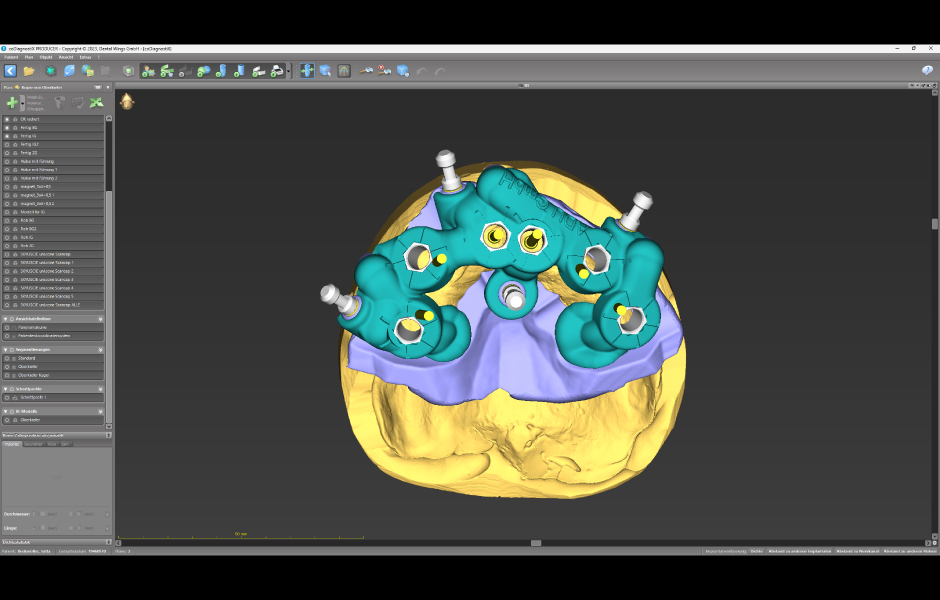Click the head orientation icon in viewport
This screenshot has width=940, height=600.
pos(127,101)
